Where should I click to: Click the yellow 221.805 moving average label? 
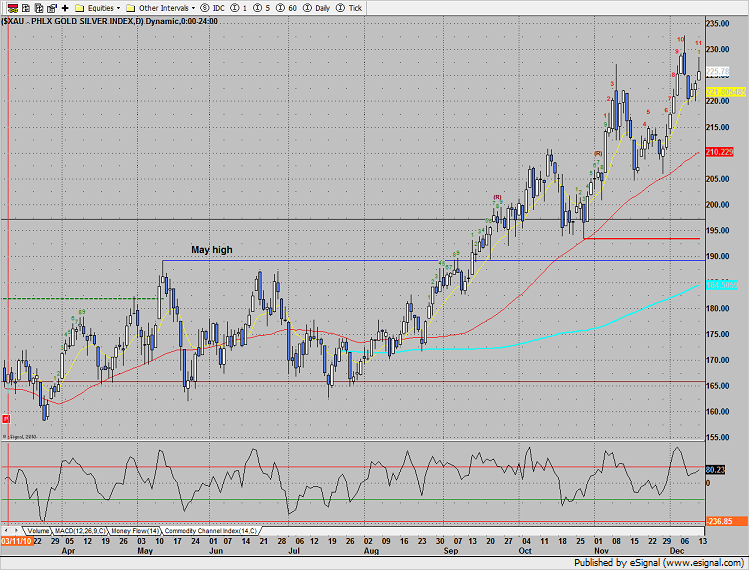pos(726,92)
